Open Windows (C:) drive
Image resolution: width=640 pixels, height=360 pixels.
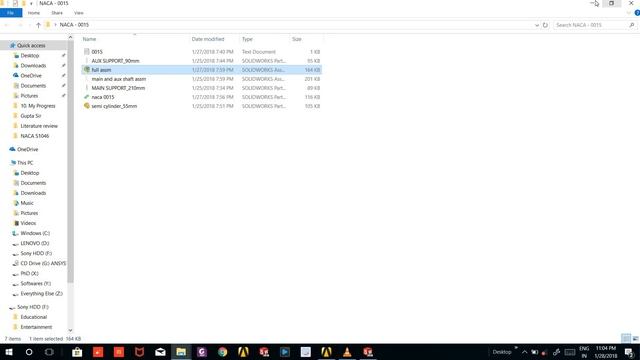click(35, 233)
